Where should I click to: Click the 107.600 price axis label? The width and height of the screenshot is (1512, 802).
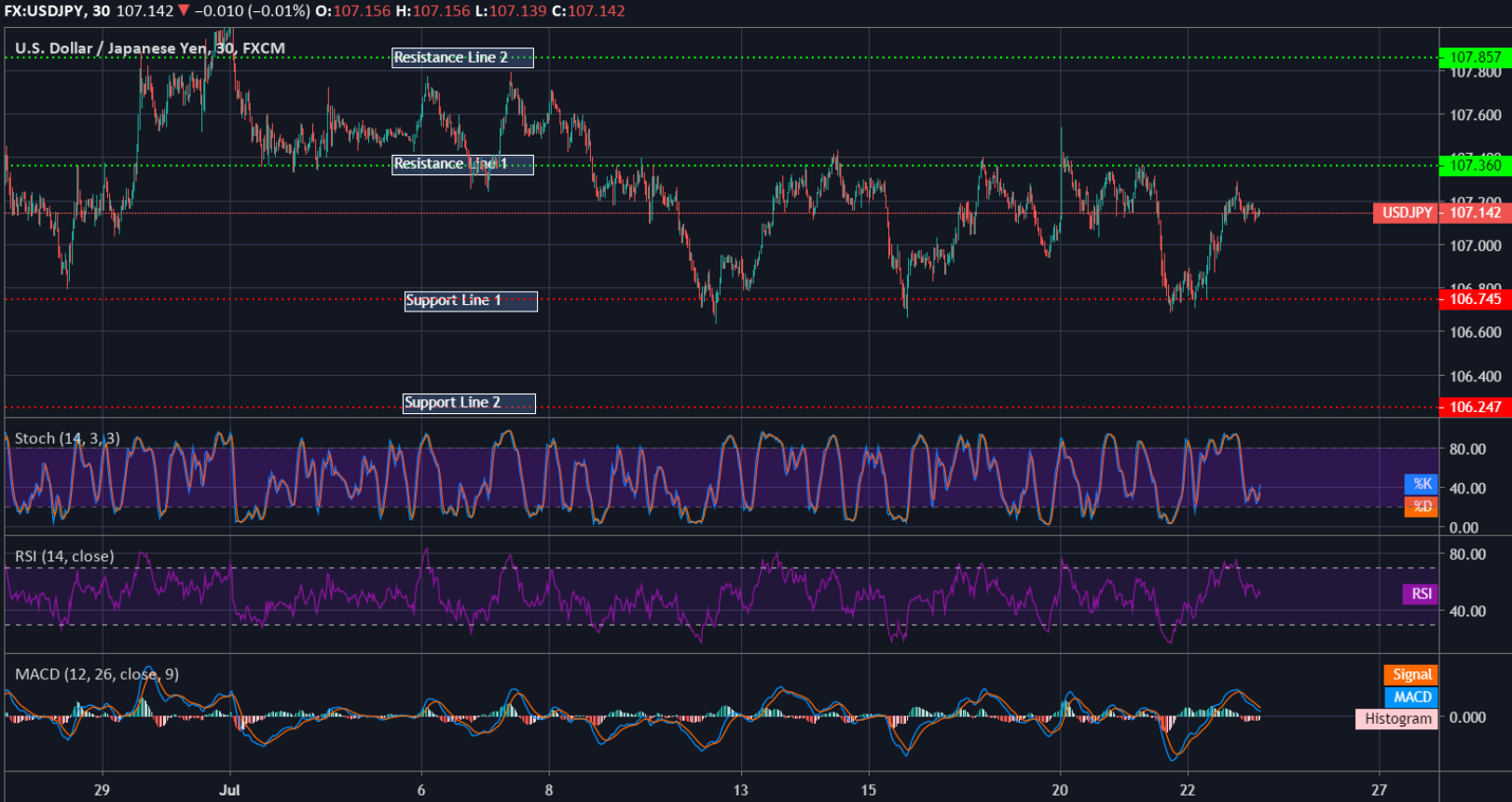1476,116
